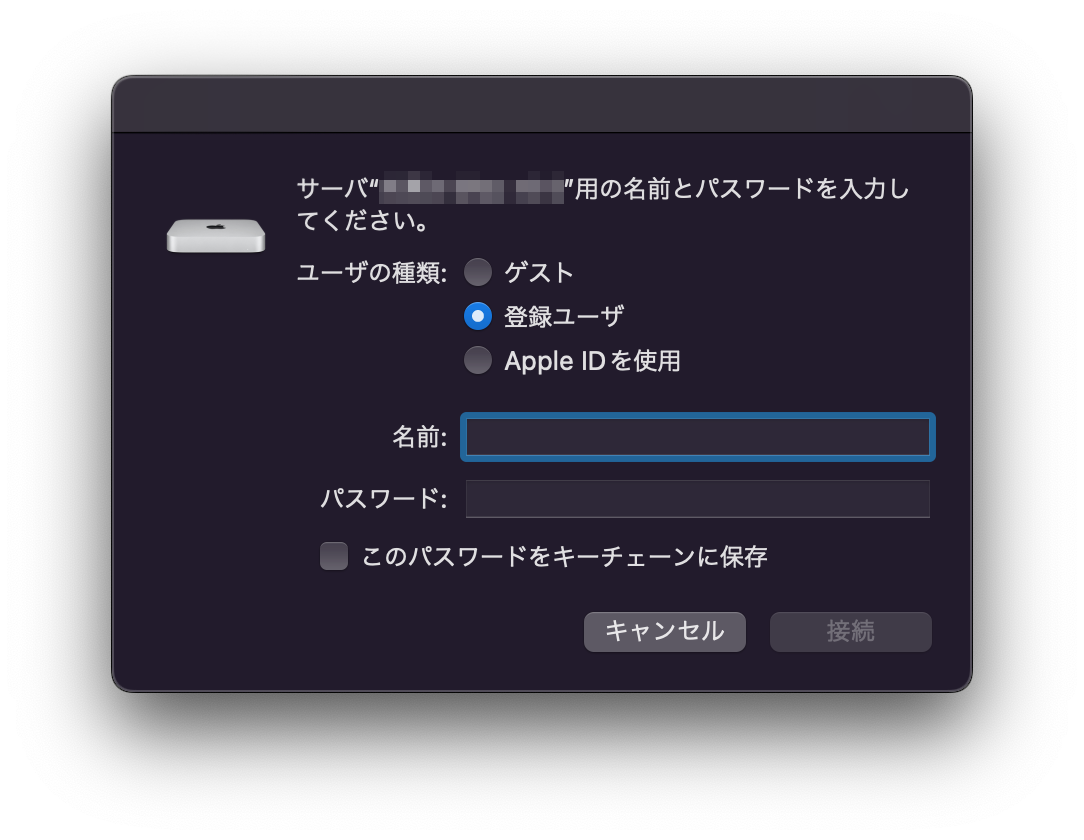Focus the 名前 text field
Screen dimensions: 1084x840
[698, 437]
